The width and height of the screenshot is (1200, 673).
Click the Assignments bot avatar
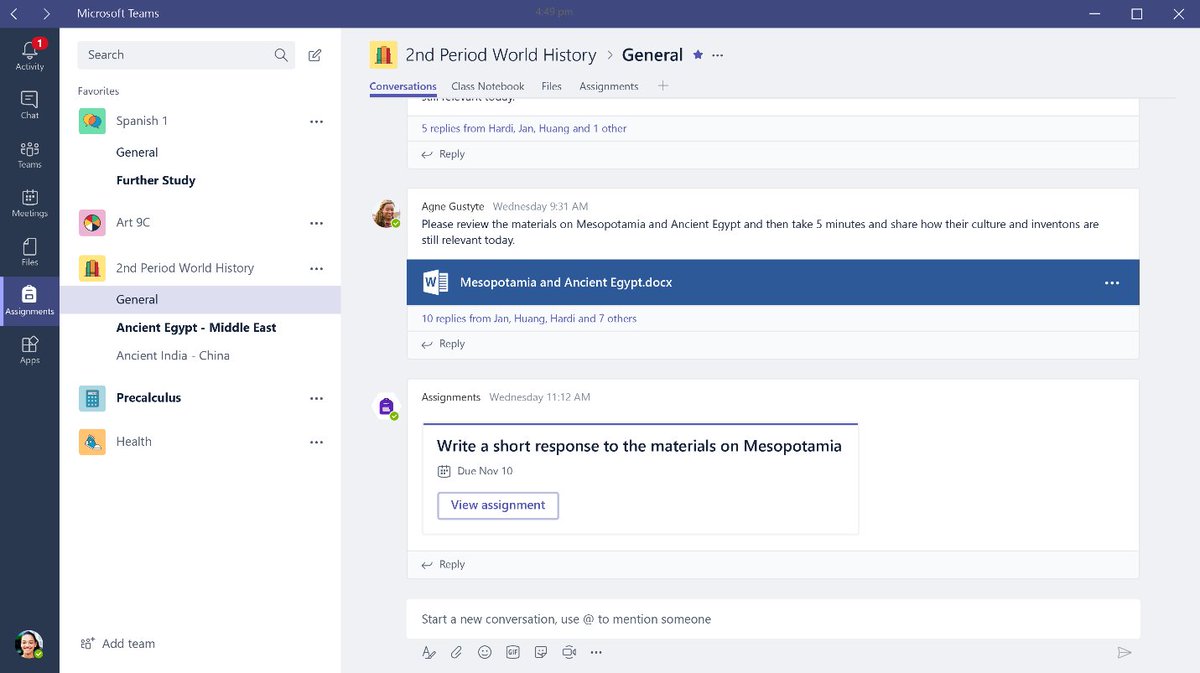point(386,406)
